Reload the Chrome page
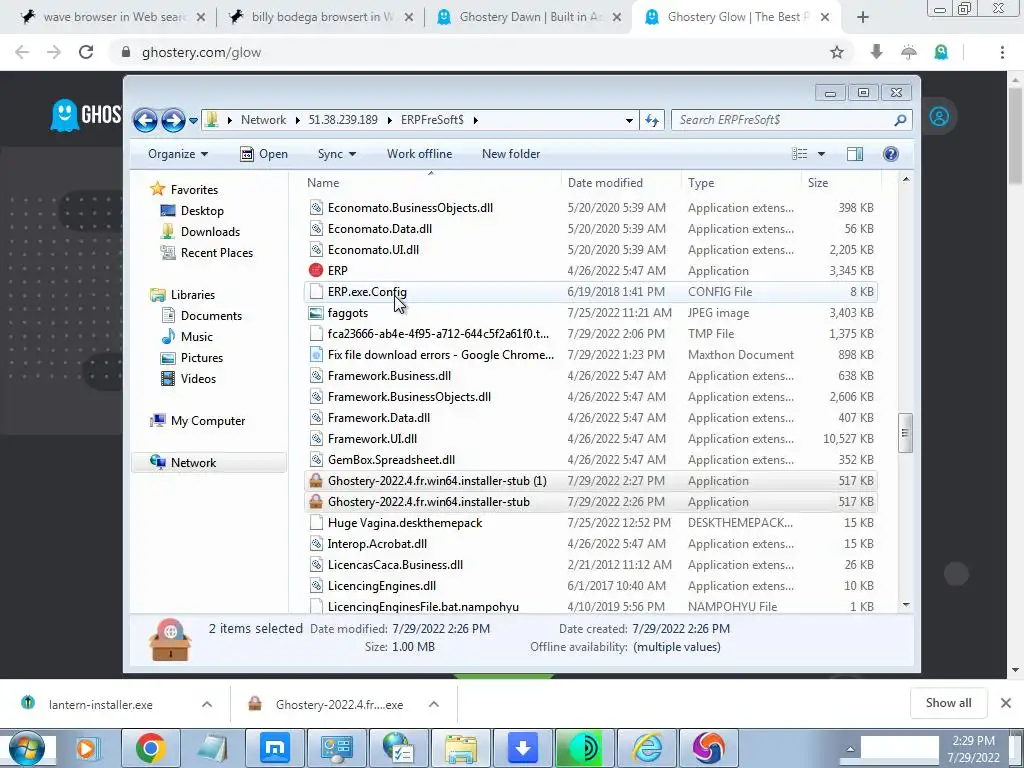 (86, 52)
